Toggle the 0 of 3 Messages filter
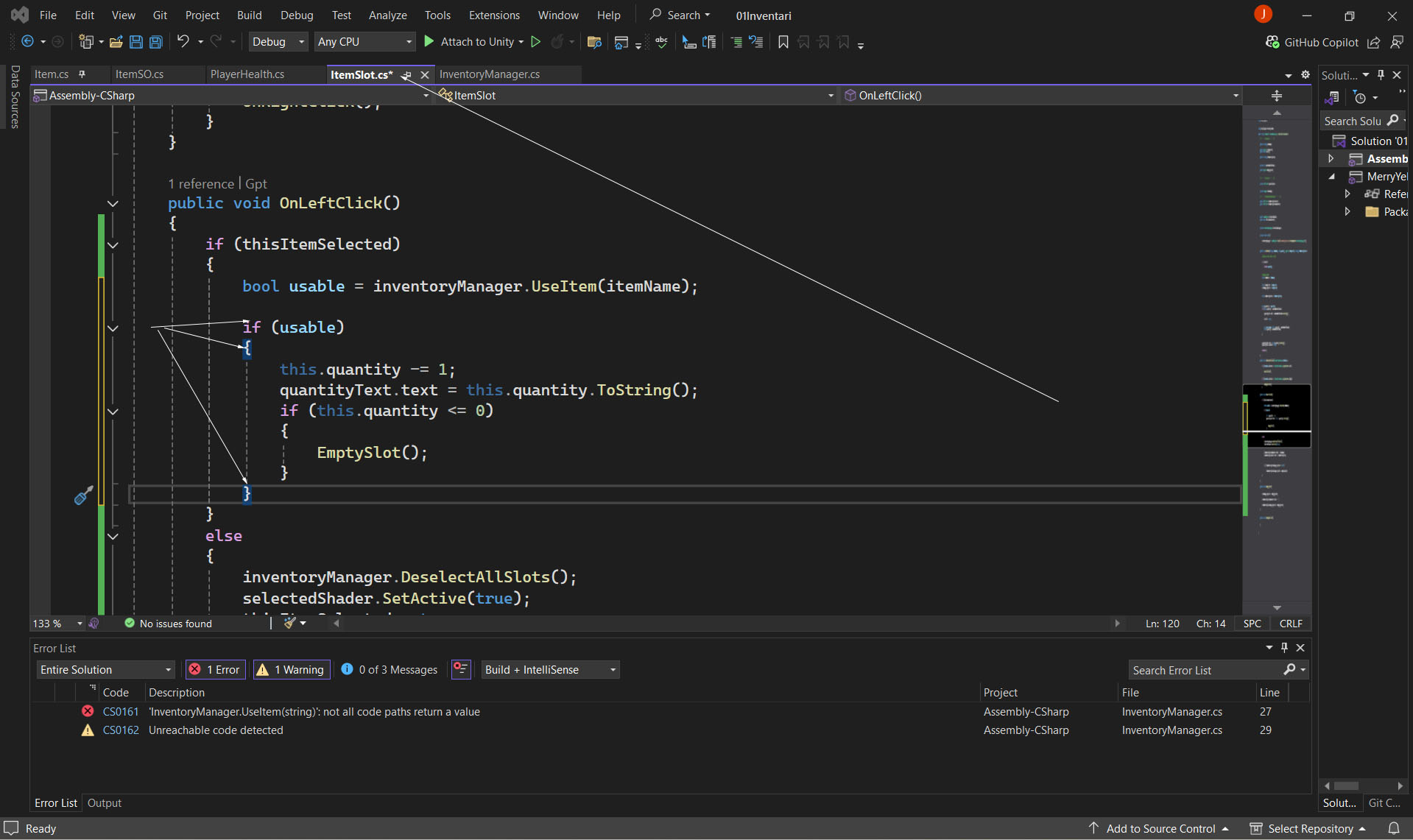The width and height of the screenshot is (1413, 840). point(390,669)
